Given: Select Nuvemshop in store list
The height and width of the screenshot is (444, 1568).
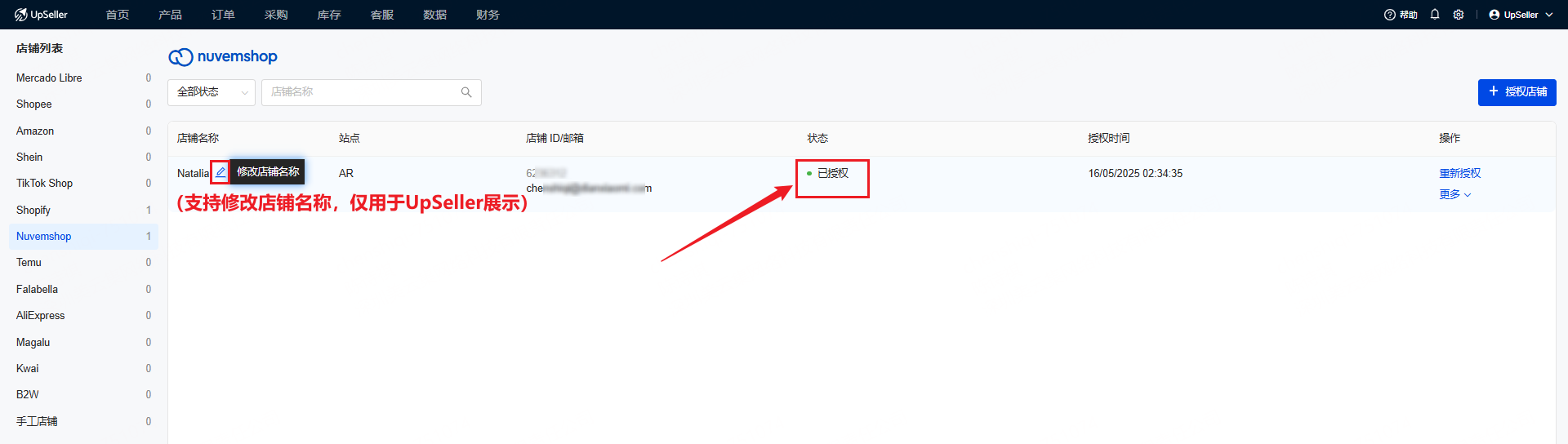Looking at the screenshot, I should pyautogui.click(x=83, y=236).
